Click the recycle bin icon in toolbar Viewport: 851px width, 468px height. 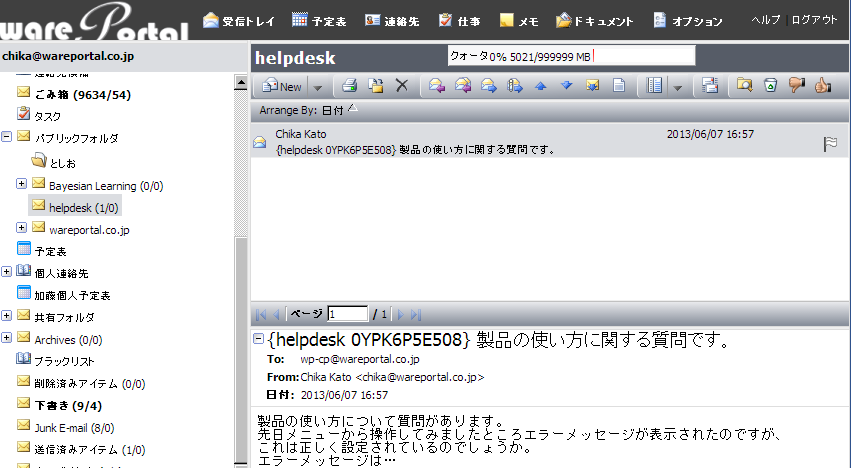pyautogui.click(x=771, y=85)
